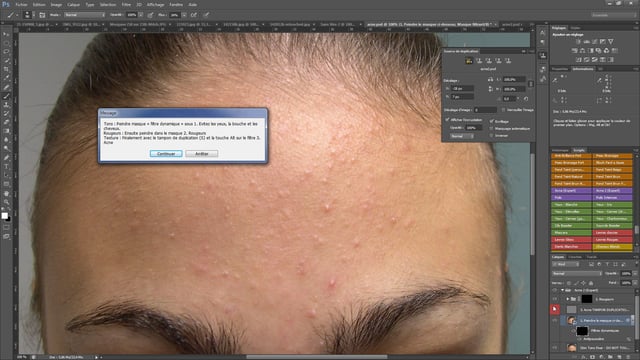Screen dimensions: 640x360
Task: Hide the Acne 2 (Expert) group
Action: coord(554,290)
